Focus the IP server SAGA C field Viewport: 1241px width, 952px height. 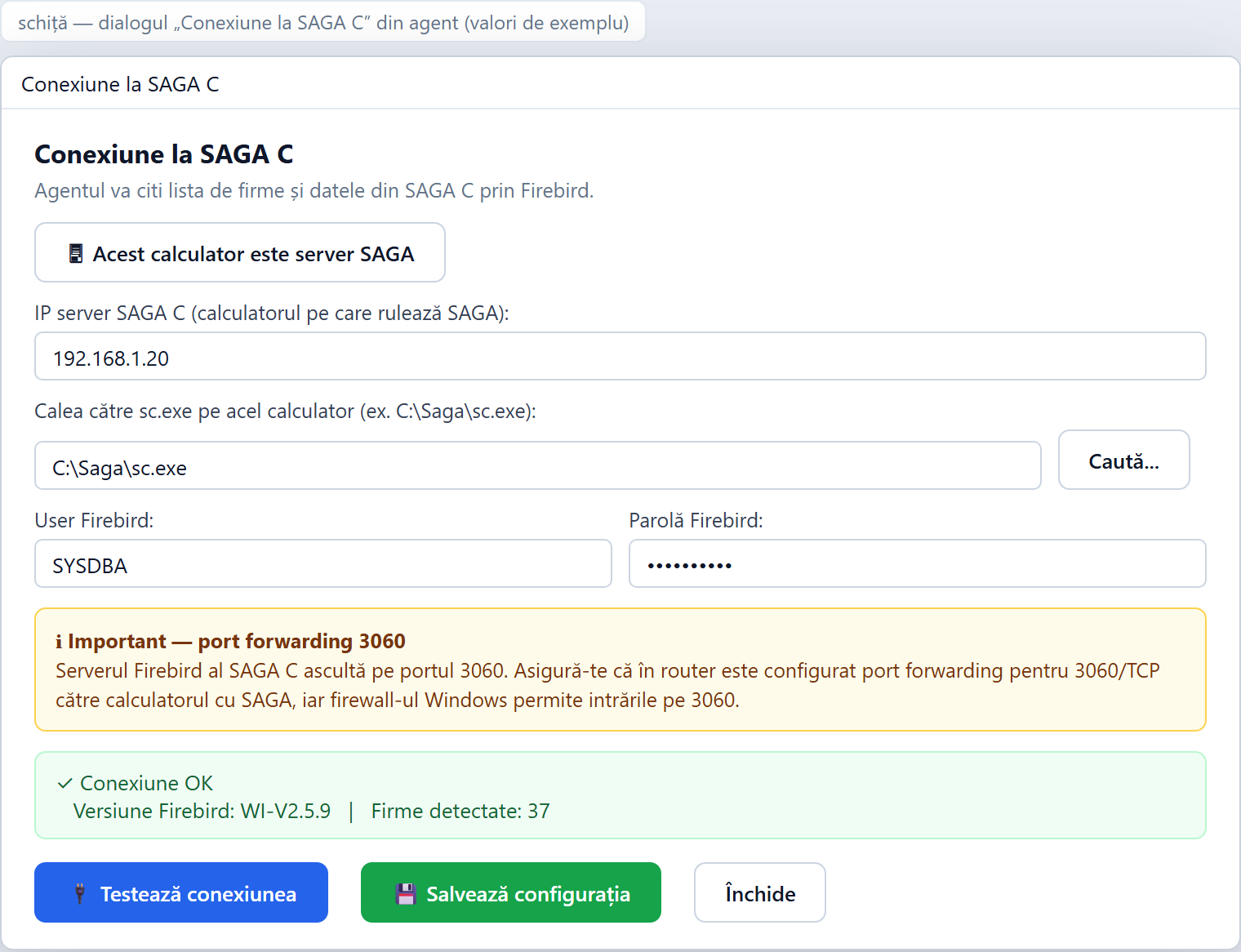click(620, 356)
